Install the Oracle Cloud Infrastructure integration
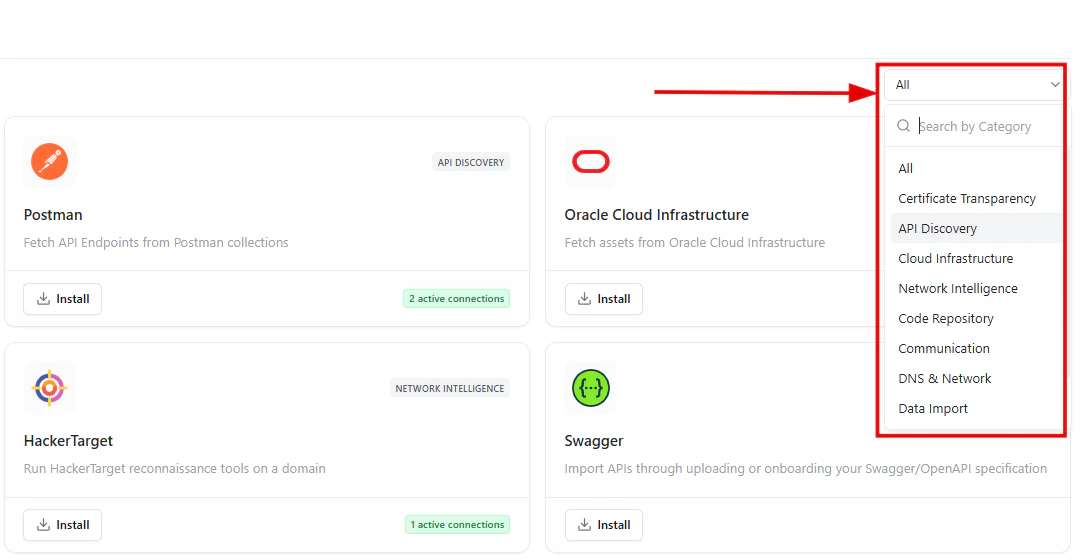The width and height of the screenshot is (1083, 560). click(604, 299)
